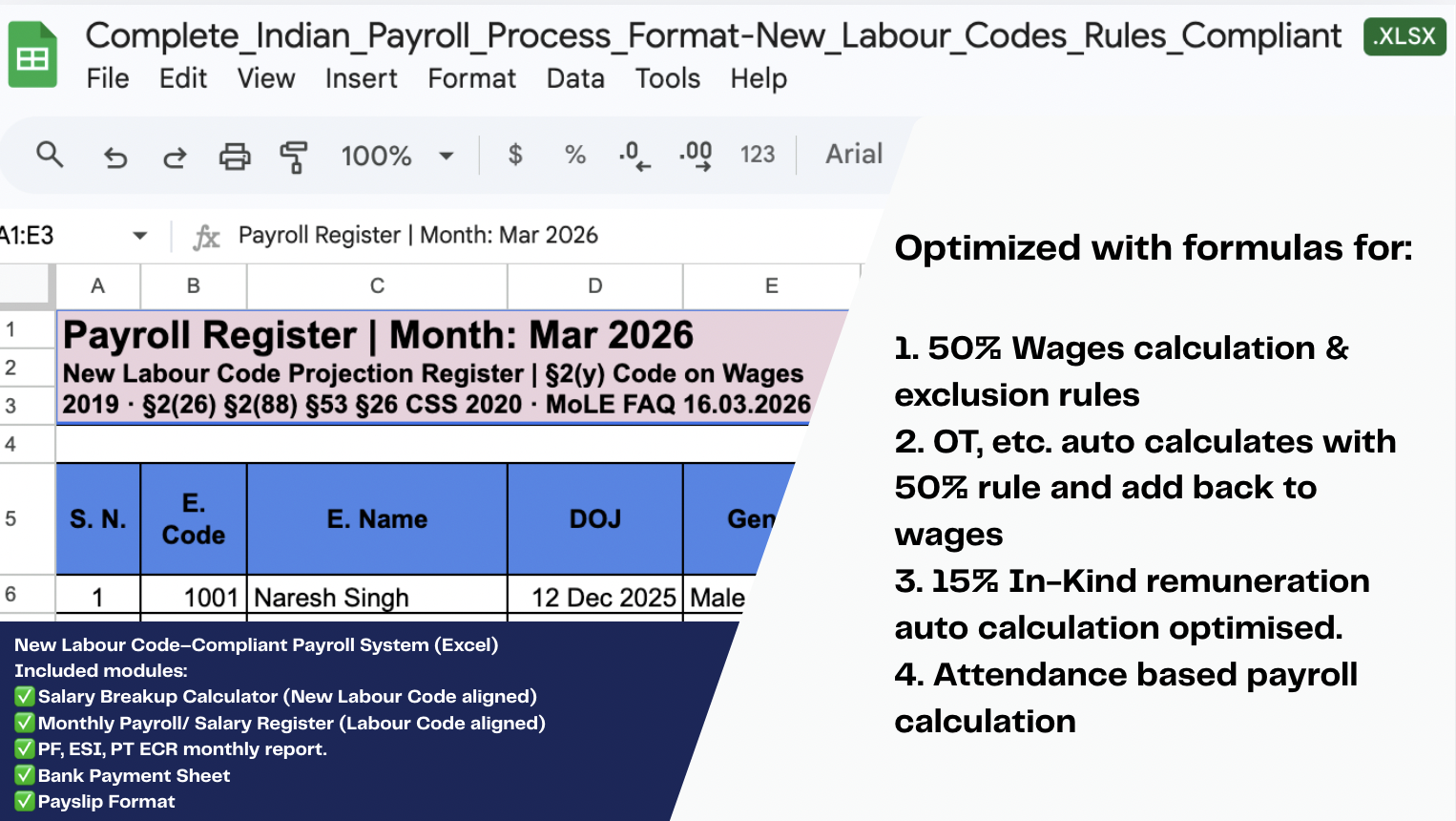Open the Google Sheets home icon
This screenshot has width=1456, height=821.
tap(32, 55)
